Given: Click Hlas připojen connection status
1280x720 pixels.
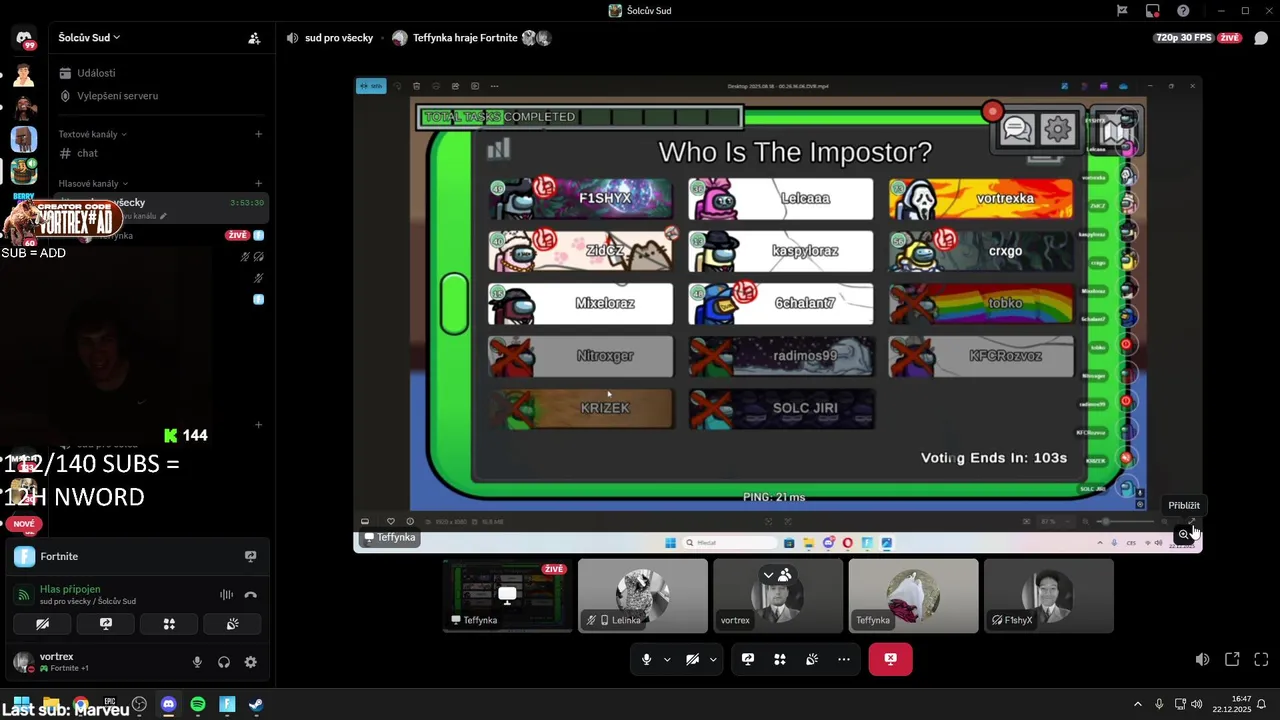Looking at the screenshot, I should click(x=70, y=589).
